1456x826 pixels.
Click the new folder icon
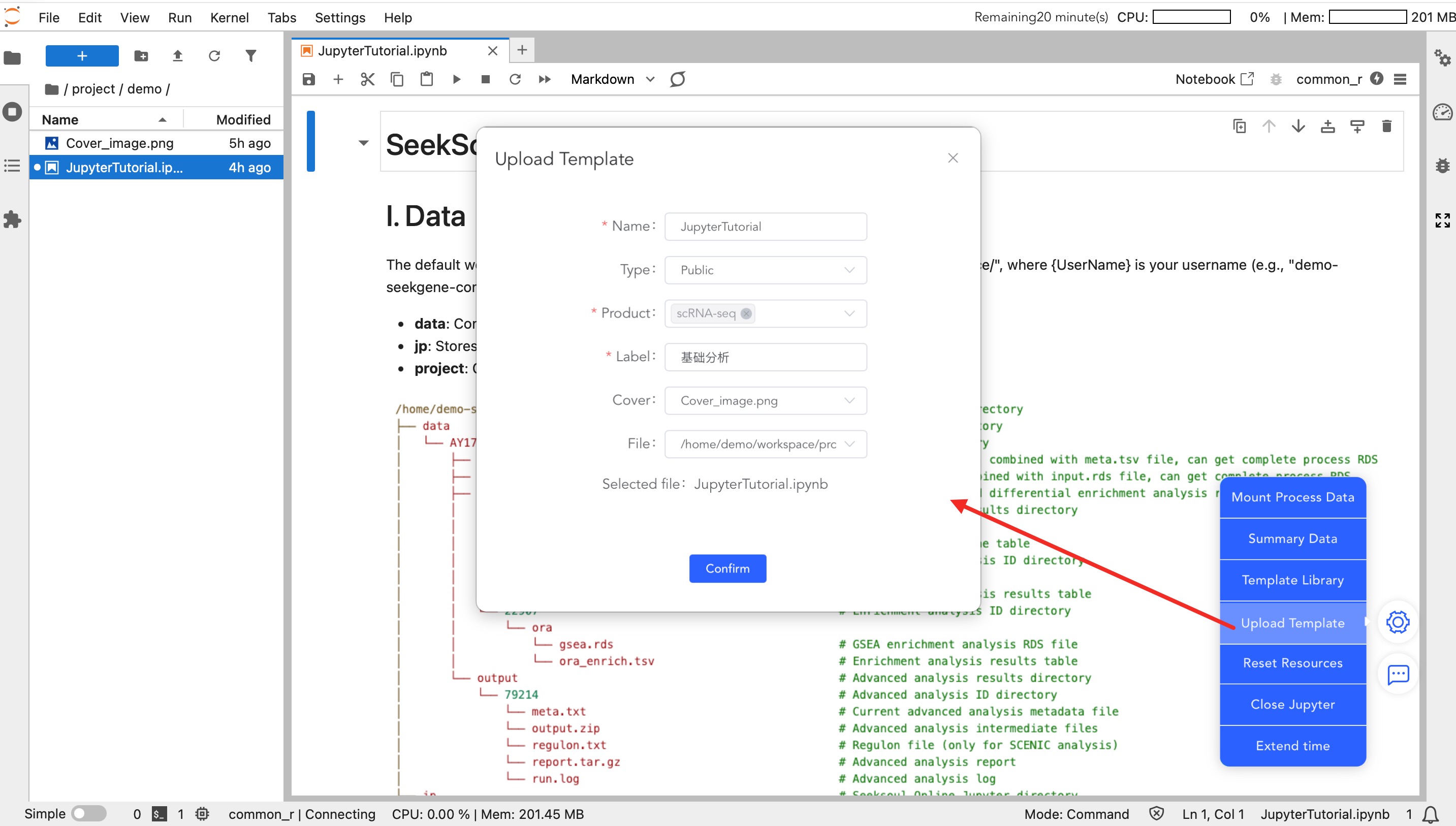(x=141, y=55)
